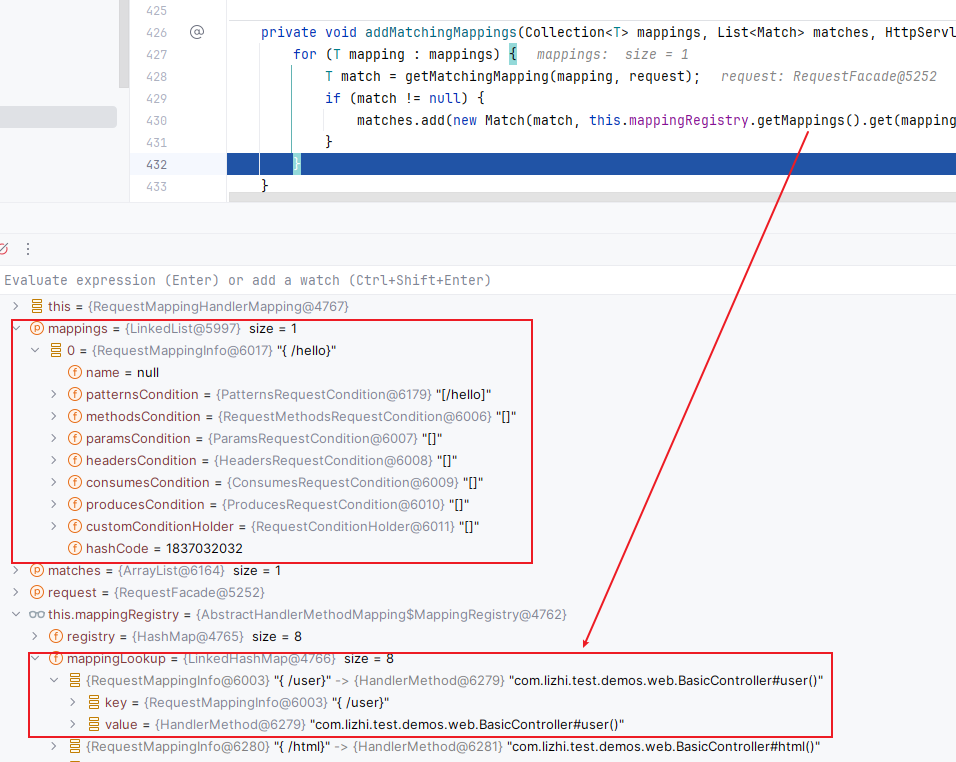956x762 pixels.
Task: Click the @ gutter icon on line 426
Action: (x=197, y=32)
